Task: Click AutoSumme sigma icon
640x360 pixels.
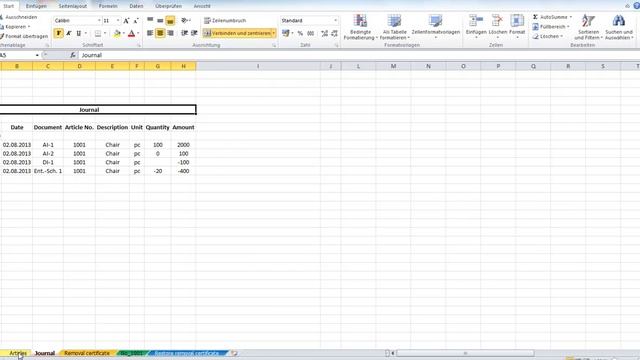Action: click(x=535, y=17)
